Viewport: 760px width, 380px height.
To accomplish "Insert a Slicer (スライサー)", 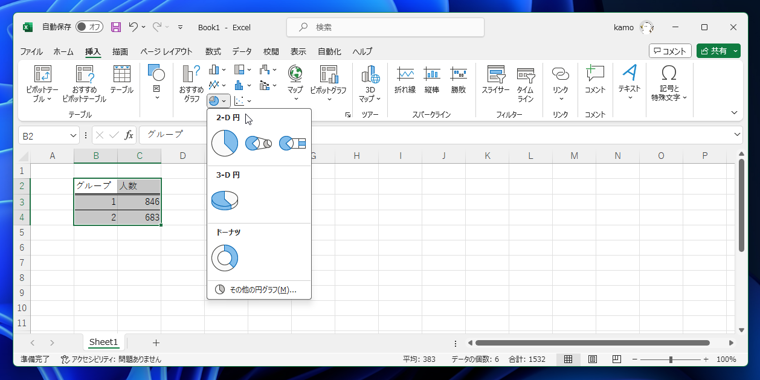I will (495, 80).
